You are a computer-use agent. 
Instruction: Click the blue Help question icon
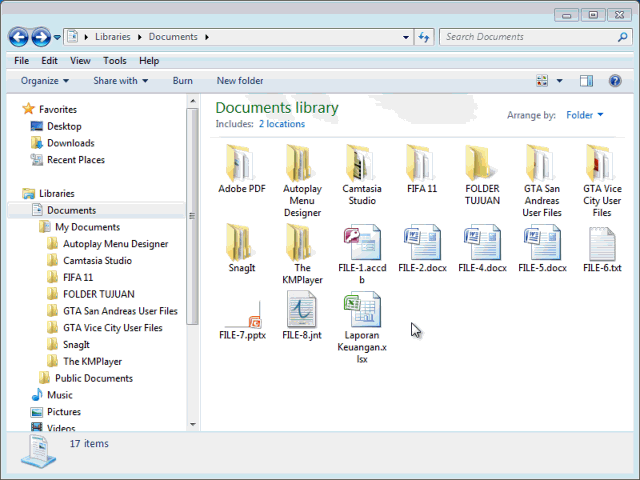point(615,81)
